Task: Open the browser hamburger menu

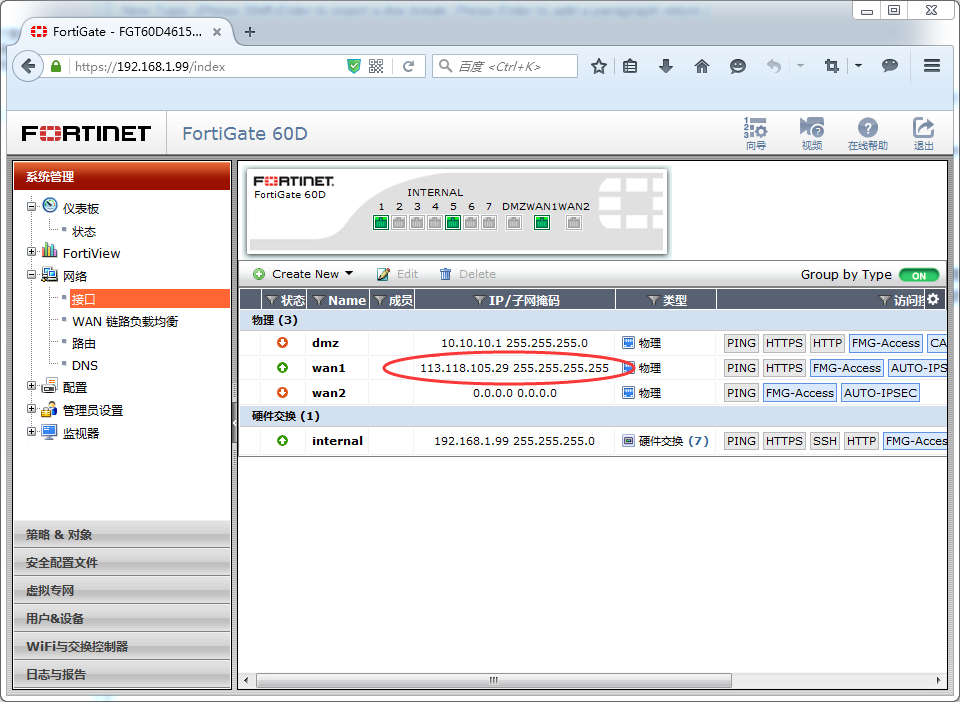Action: (932, 65)
